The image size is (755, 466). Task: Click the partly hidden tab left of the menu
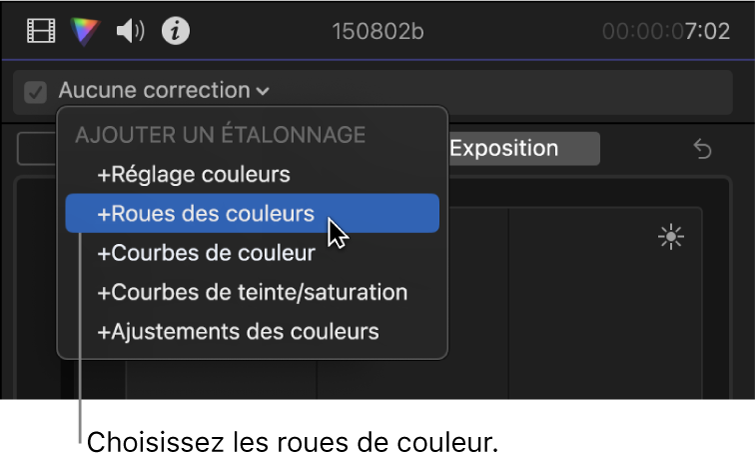[x=37, y=149]
